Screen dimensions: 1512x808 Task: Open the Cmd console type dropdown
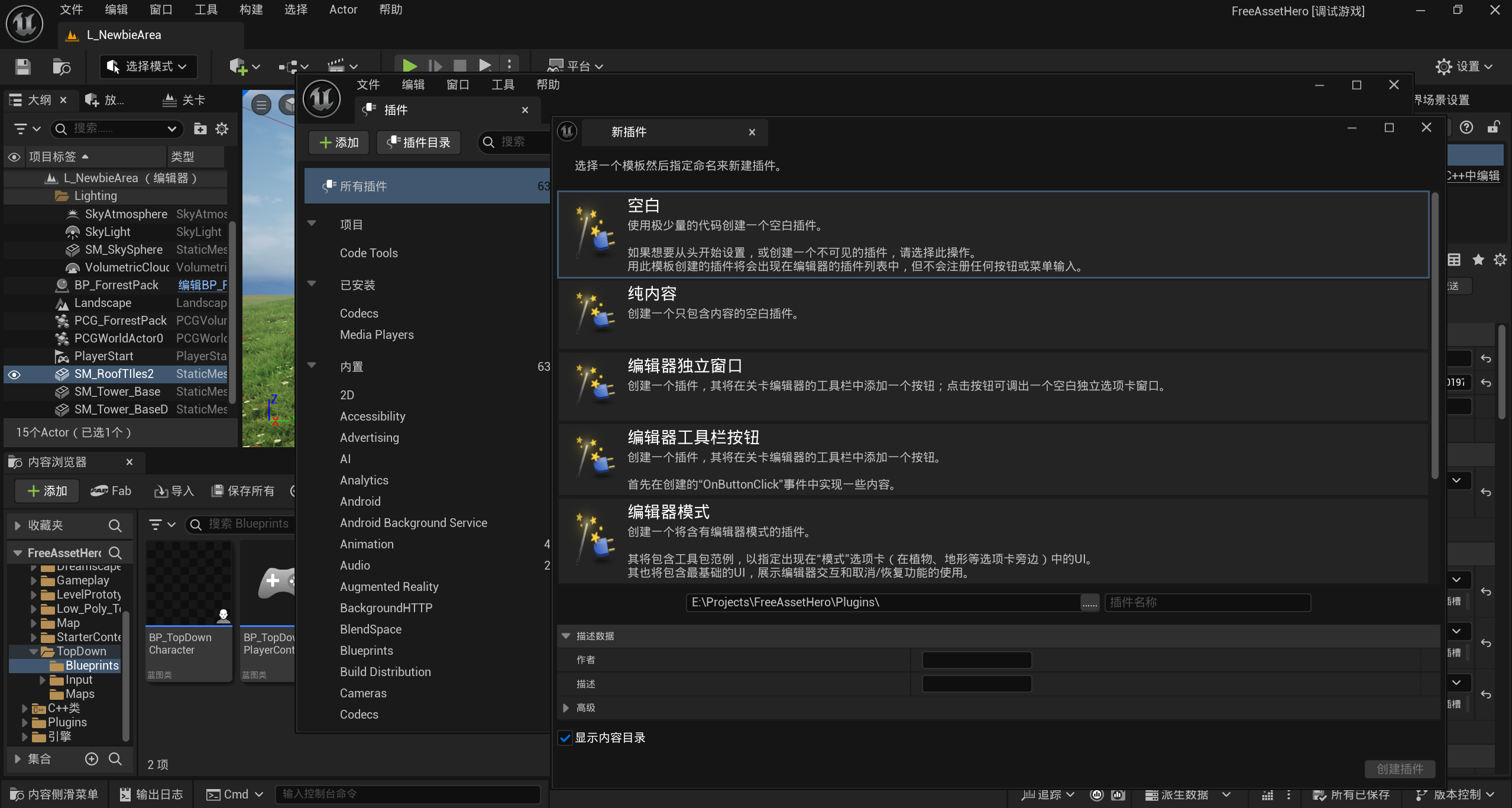point(235,794)
